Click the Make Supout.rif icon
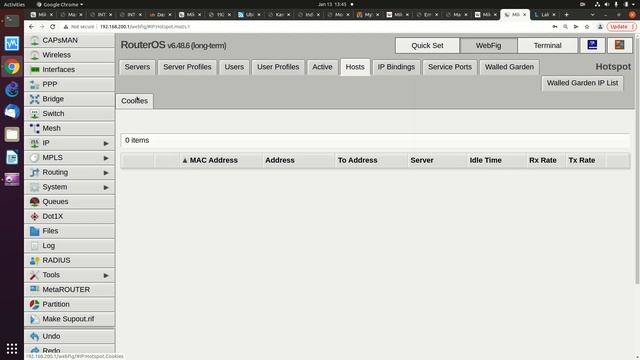The width and height of the screenshot is (640, 360). [35, 319]
